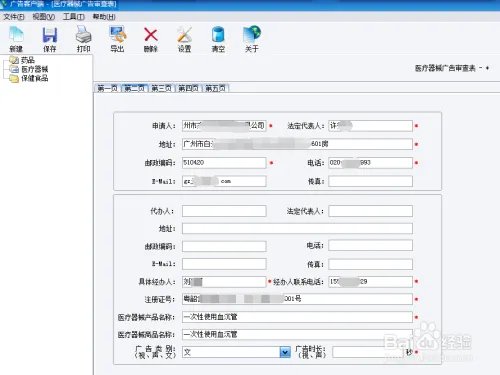500x375 pixels.
Task: Switch to the 第四页 tab
Action: click(189, 88)
